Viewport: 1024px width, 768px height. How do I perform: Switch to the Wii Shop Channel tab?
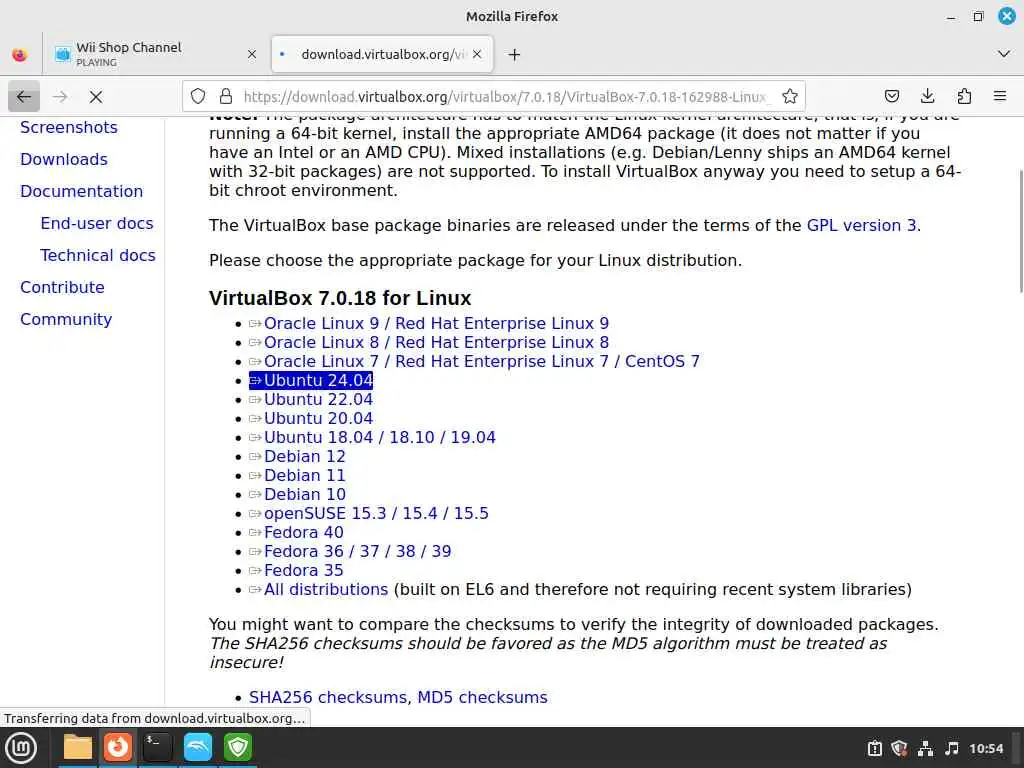click(x=155, y=54)
